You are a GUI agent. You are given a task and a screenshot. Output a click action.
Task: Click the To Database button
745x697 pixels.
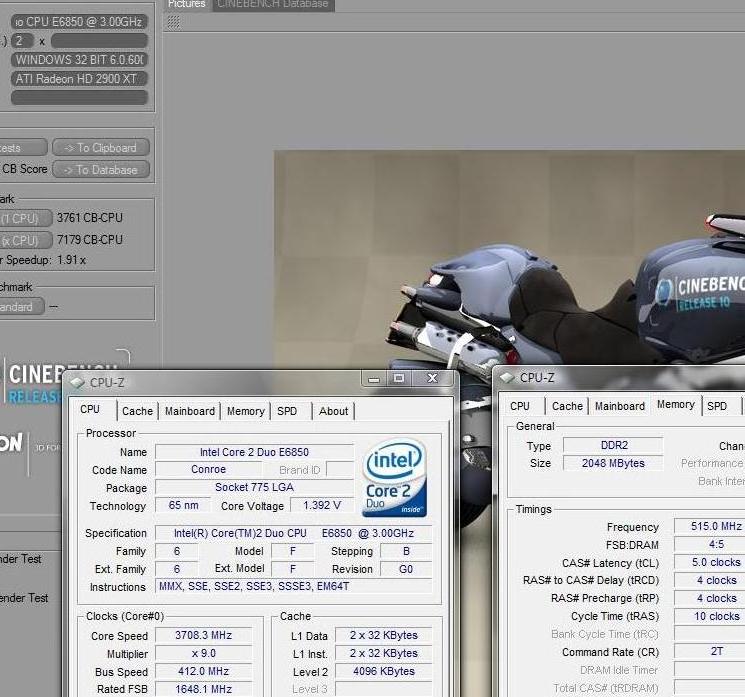pyautogui.click(x=101, y=170)
